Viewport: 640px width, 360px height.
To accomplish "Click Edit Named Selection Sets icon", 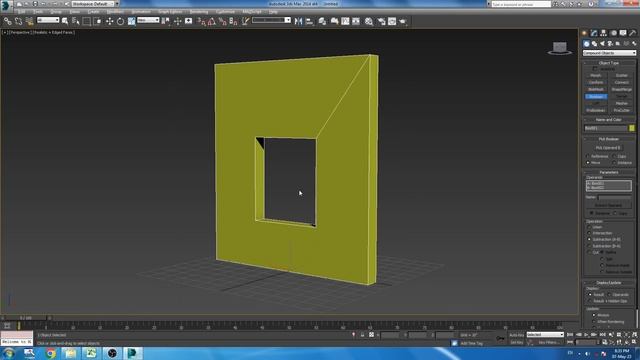I will (x=245, y=21).
